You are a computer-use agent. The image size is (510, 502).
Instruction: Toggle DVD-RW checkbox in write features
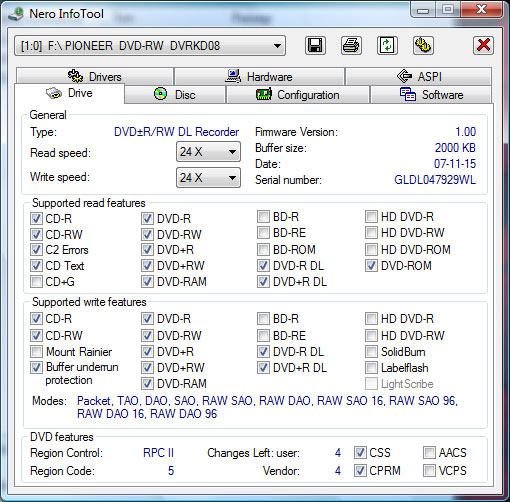[x=147, y=335]
